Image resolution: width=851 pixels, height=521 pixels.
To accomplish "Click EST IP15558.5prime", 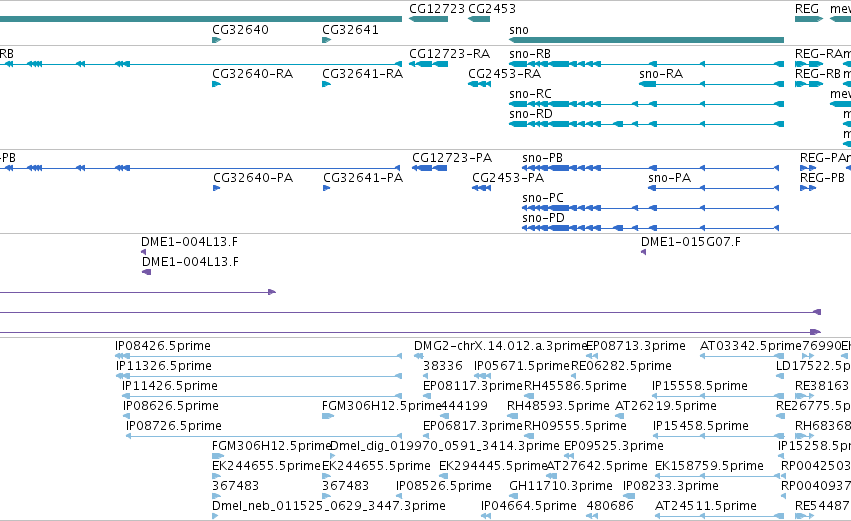I will pyautogui.click(x=700, y=386).
